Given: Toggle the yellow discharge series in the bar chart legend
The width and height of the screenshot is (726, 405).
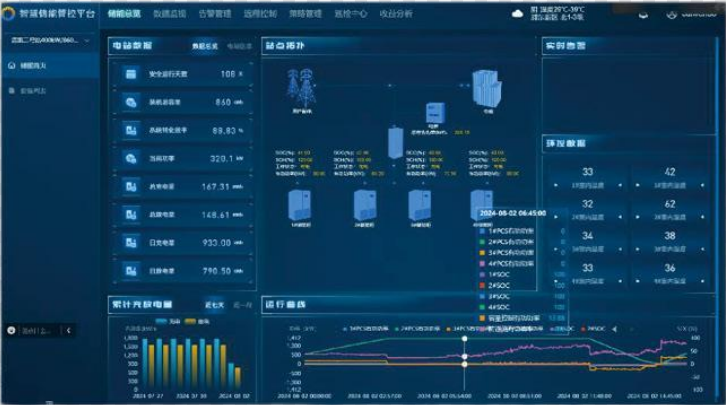Looking at the screenshot, I should tap(197, 321).
